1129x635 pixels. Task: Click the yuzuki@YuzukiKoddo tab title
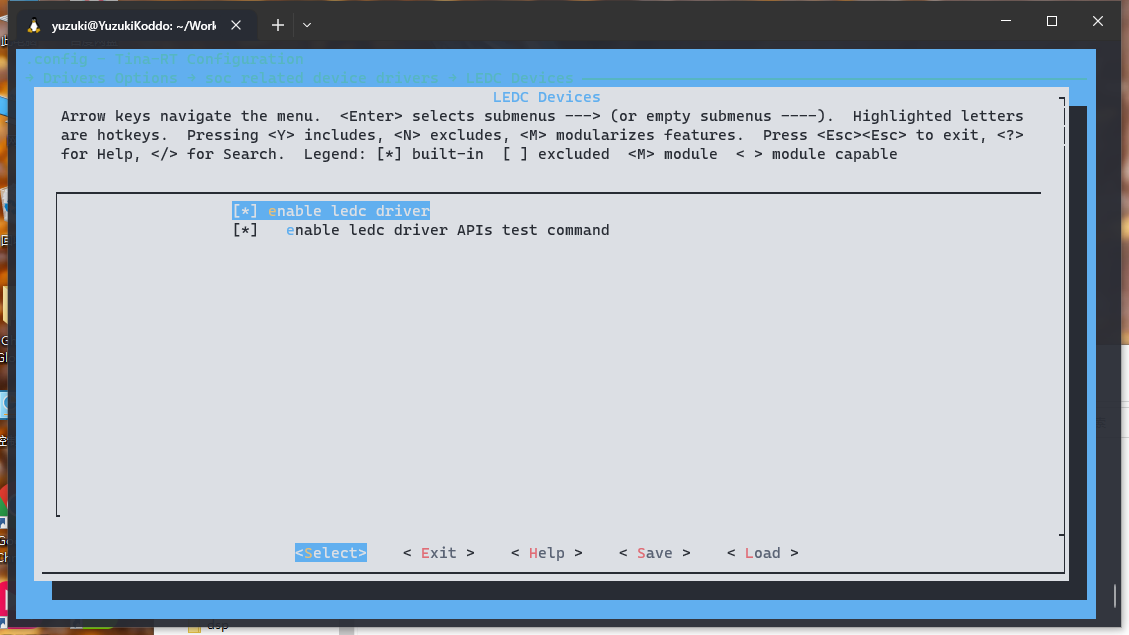[134, 25]
